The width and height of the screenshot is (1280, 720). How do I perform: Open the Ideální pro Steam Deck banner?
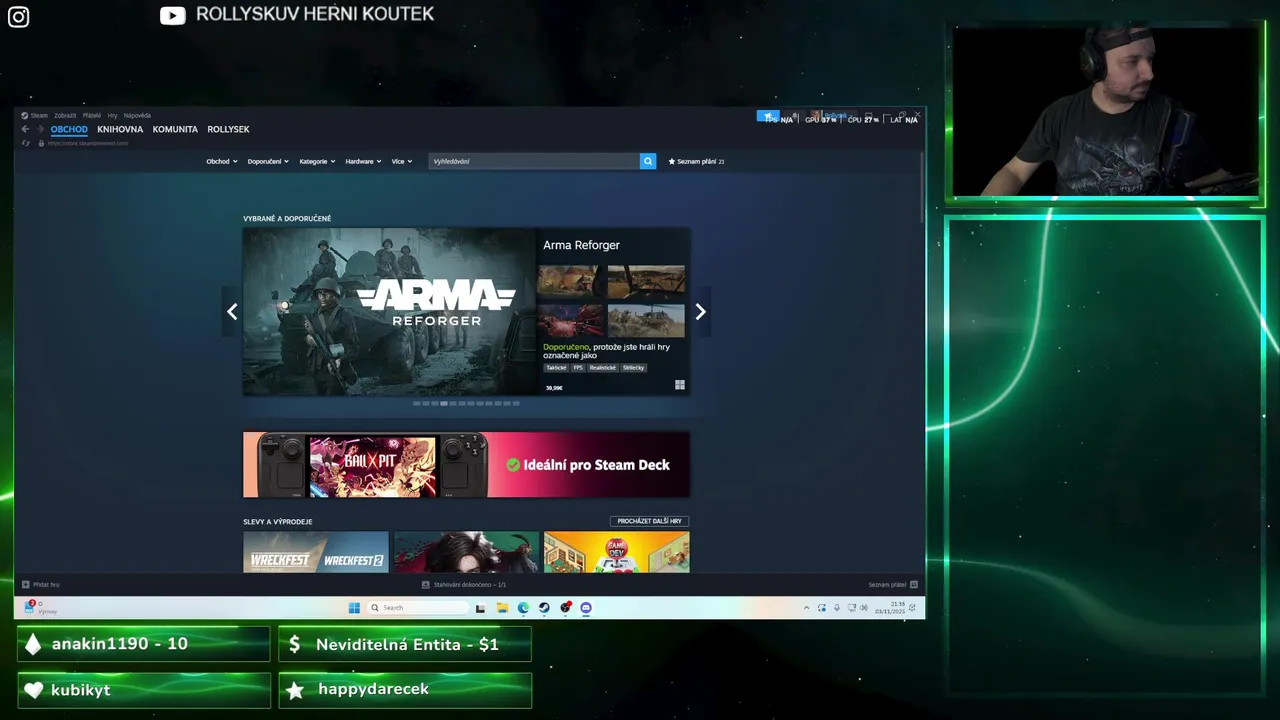tap(466, 464)
